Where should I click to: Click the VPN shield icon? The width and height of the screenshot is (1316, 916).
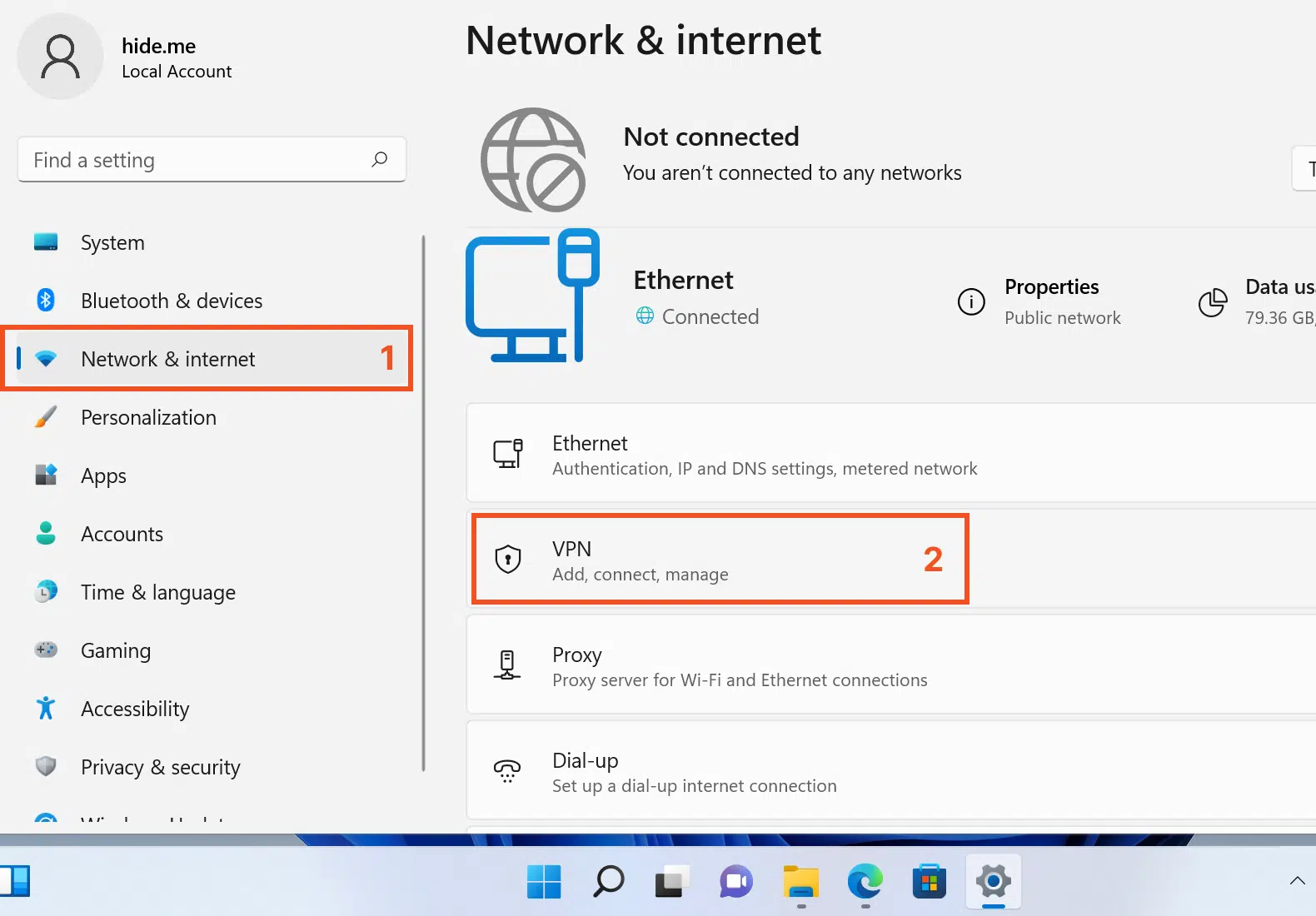tap(508, 559)
